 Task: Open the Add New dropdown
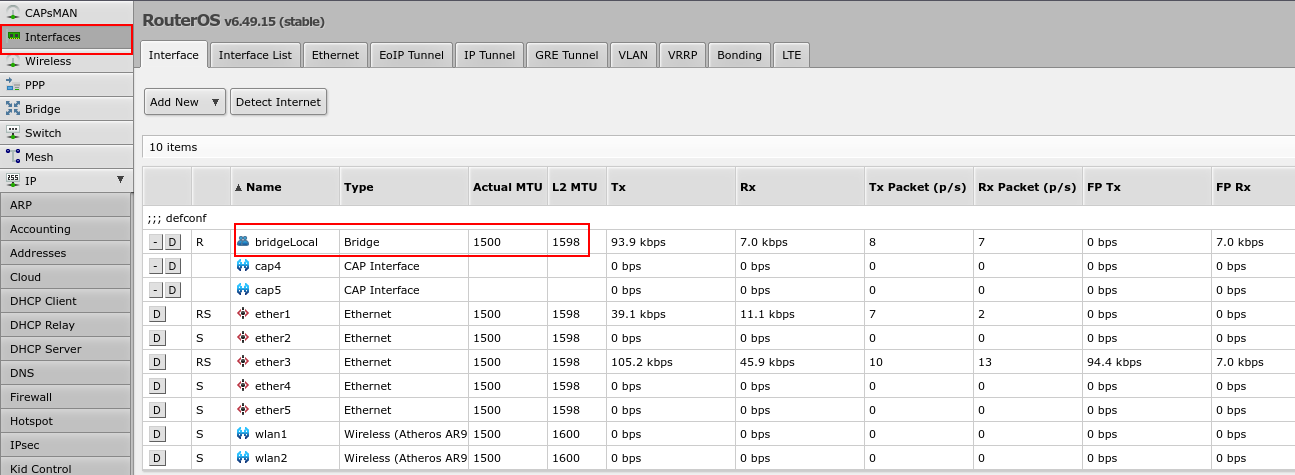[185, 102]
